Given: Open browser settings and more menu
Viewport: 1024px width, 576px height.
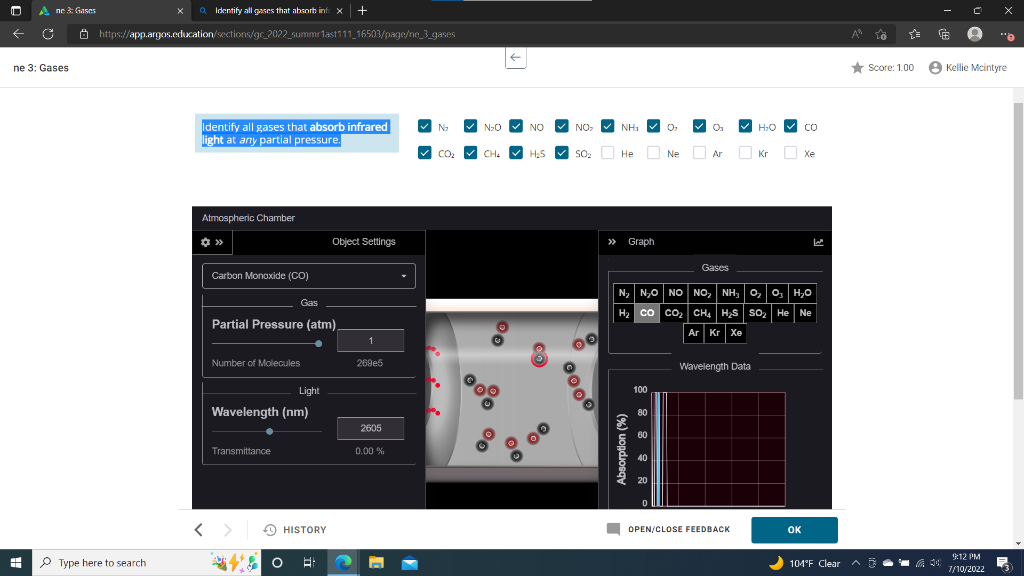Looking at the screenshot, I should pos(1006,34).
